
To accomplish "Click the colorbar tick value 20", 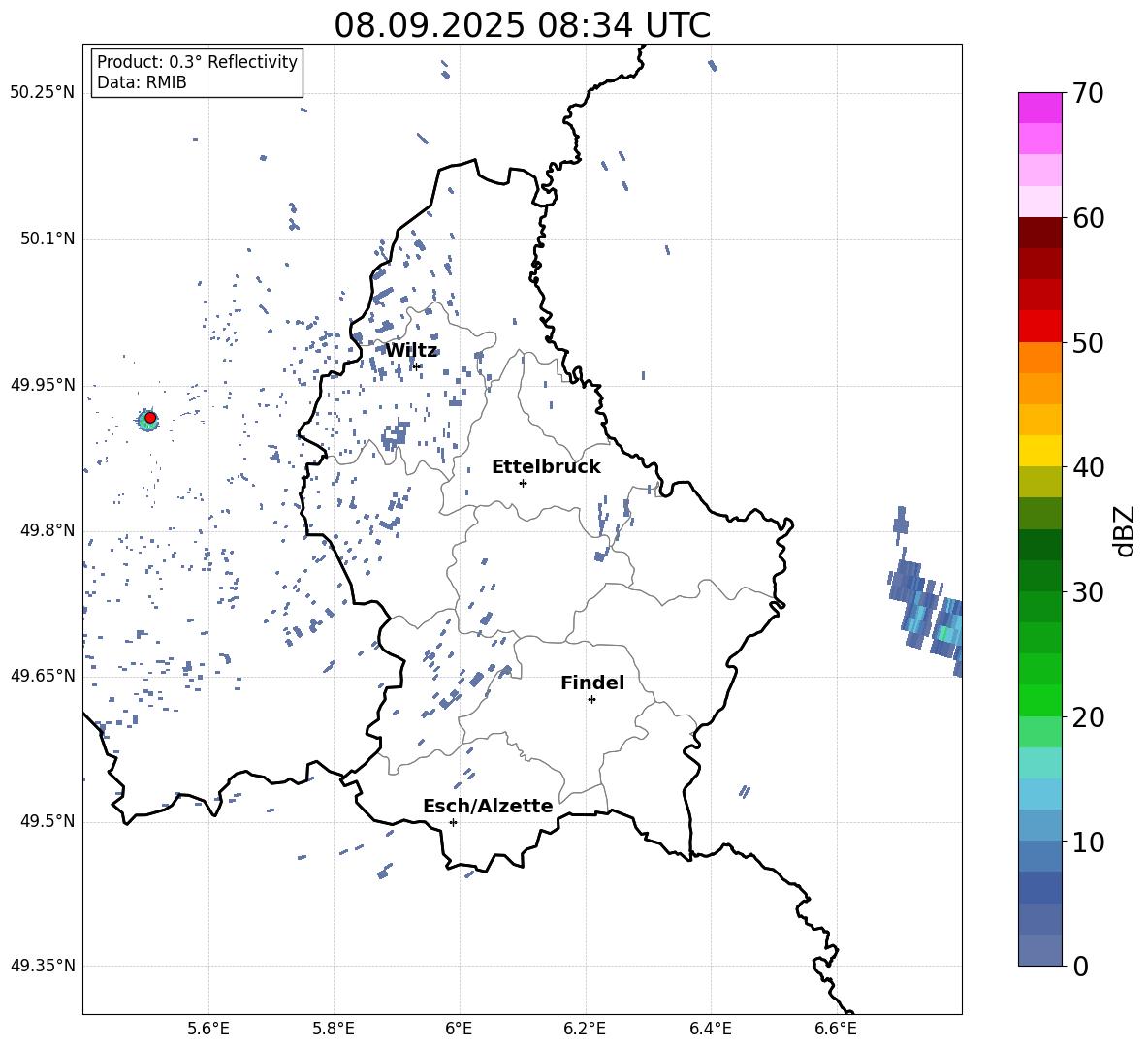I will (x=1088, y=717).
